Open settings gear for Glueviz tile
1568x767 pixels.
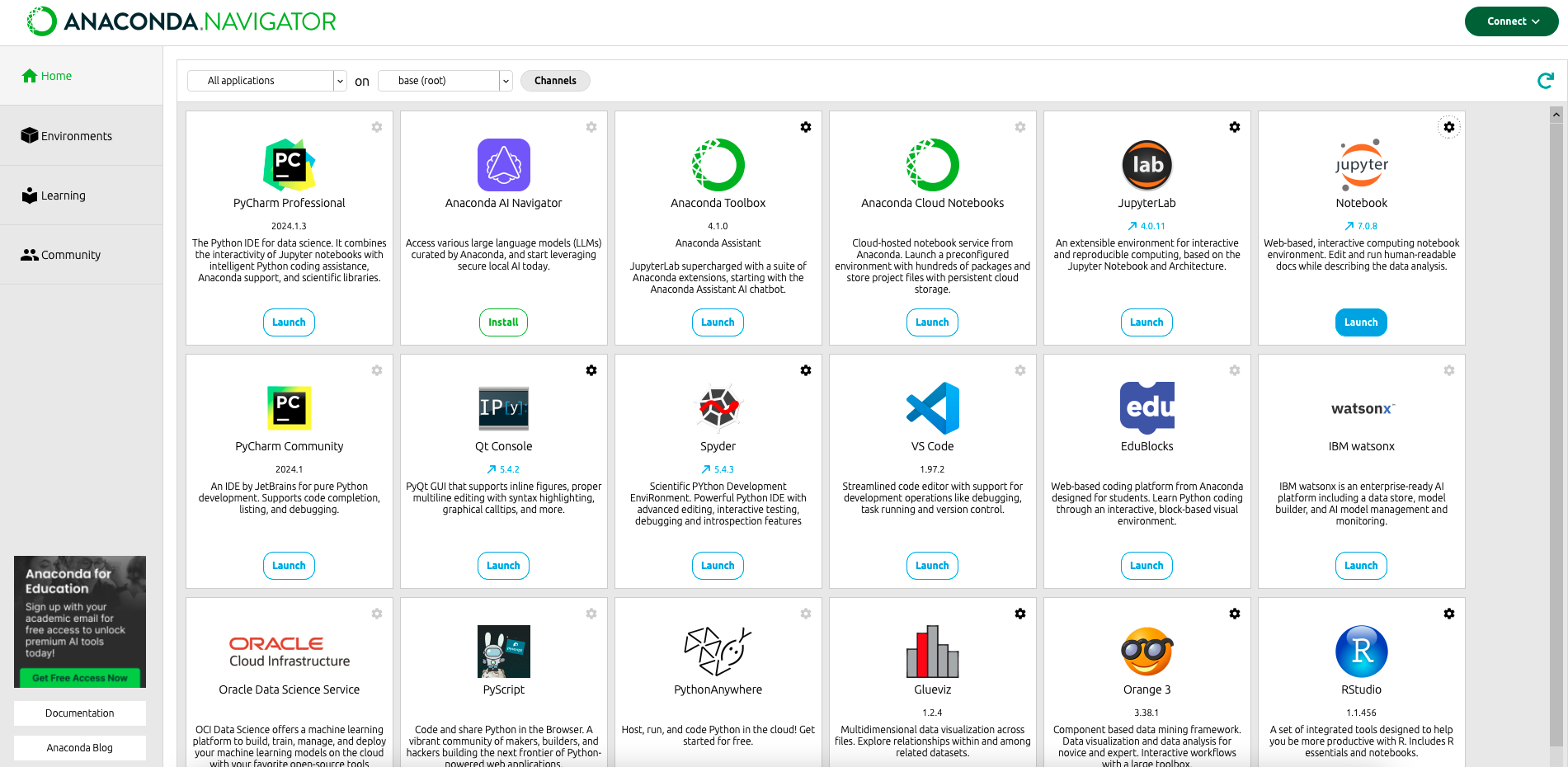(1020, 614)
